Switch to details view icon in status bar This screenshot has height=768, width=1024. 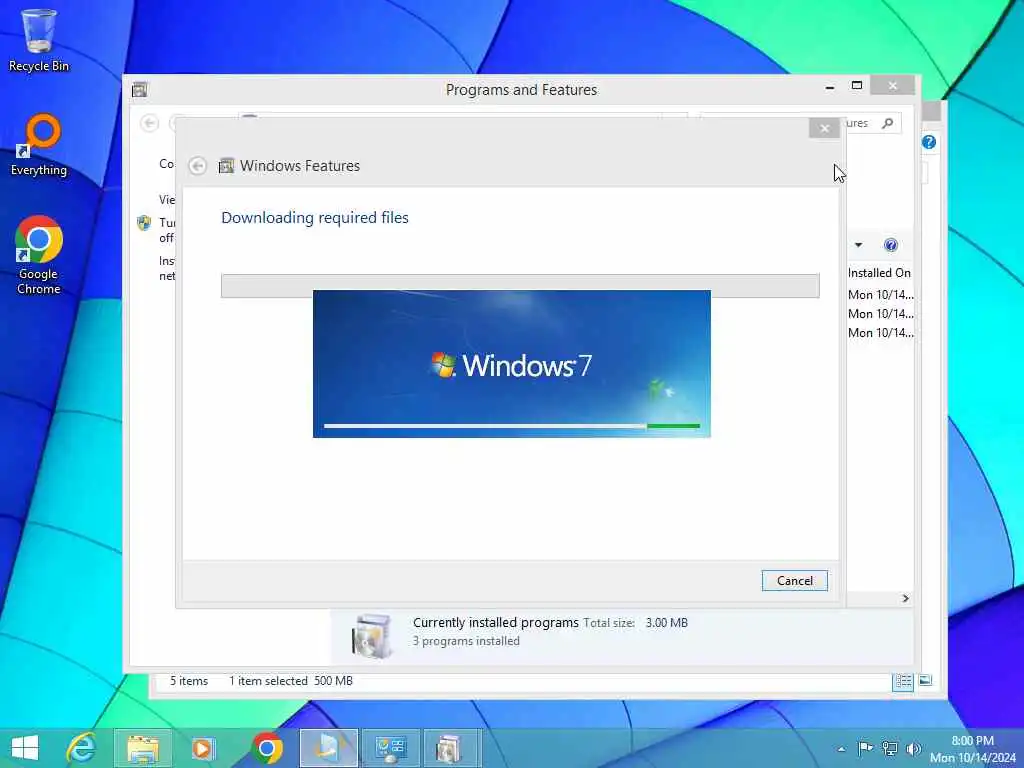[903, 681]
